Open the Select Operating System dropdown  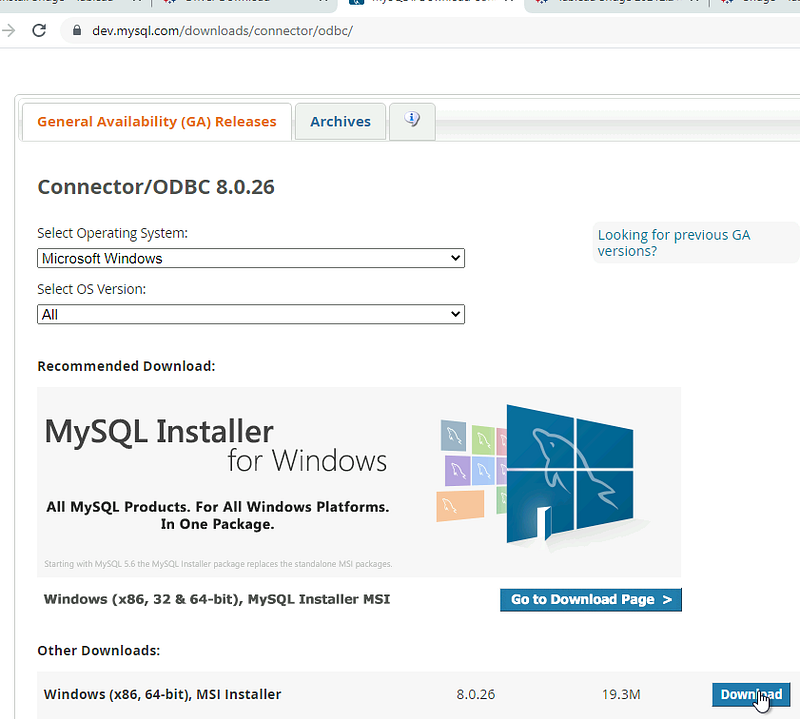251,258
